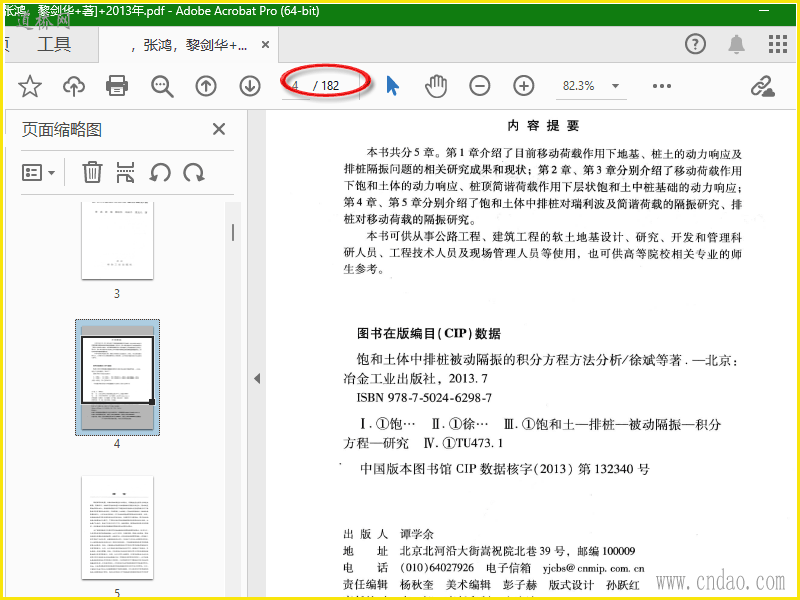Click the 图书在版编目(CIP)数据 heading
Image resolution: width=800 pixels, height=600 pixels.
tap(429, 333)
